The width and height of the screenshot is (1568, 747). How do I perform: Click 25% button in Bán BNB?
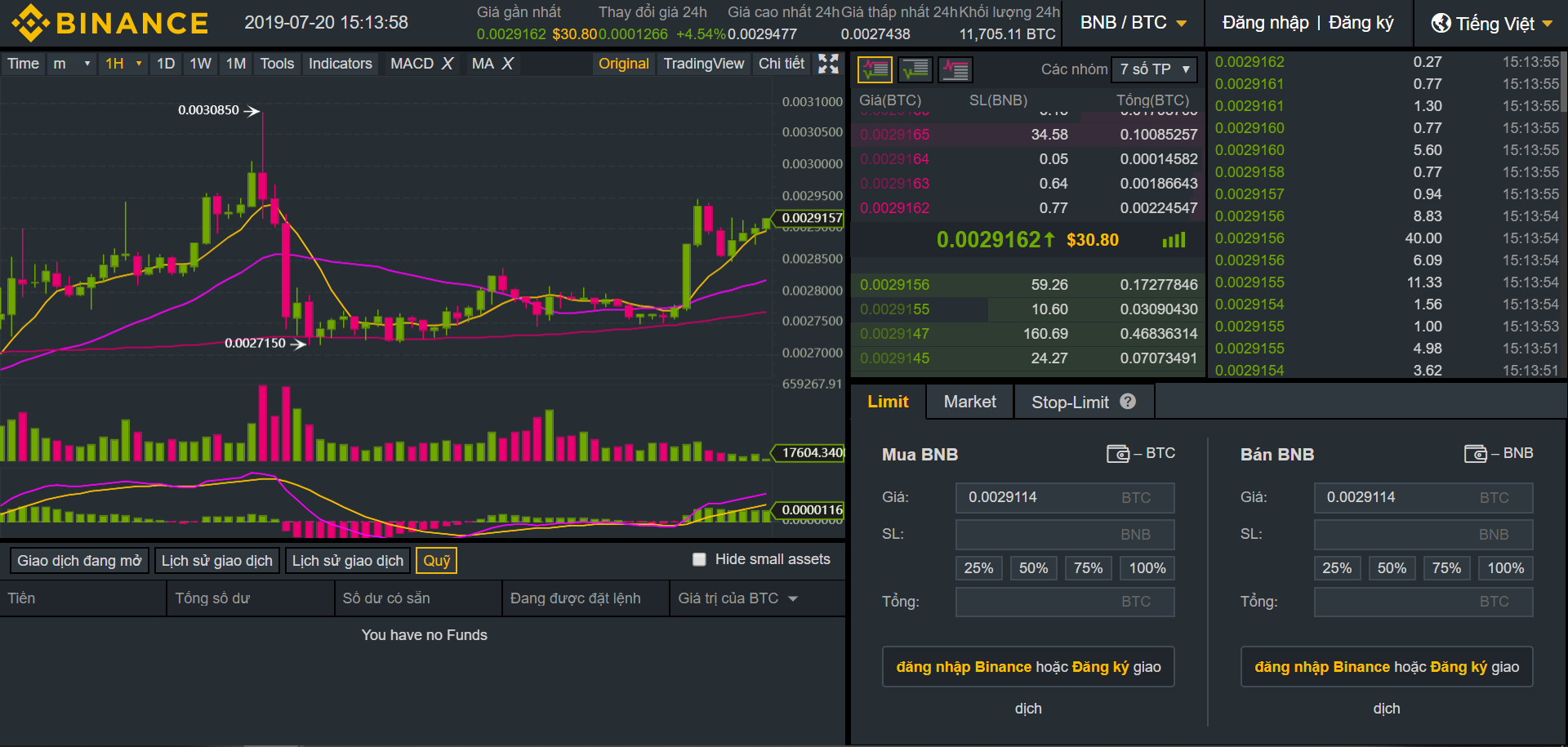click(1337, 568)
